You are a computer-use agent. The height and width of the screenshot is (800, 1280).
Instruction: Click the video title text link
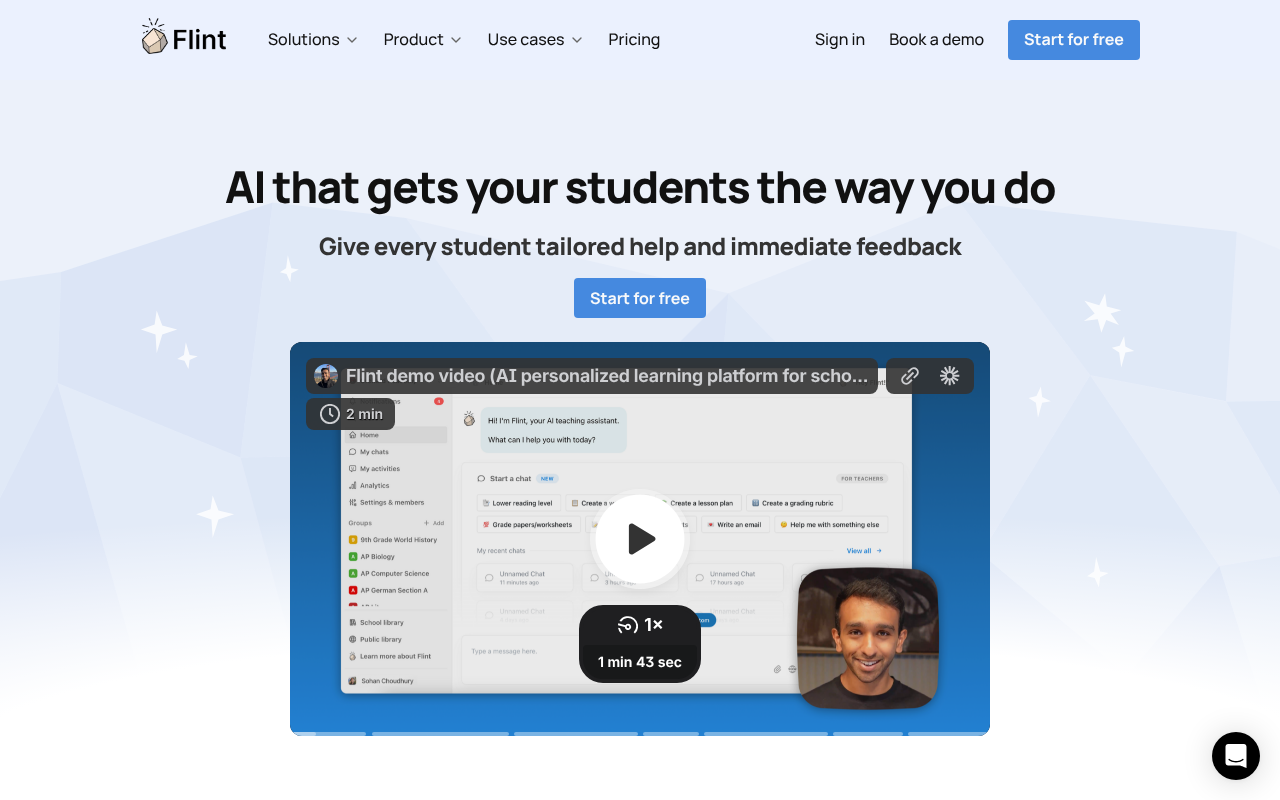607,376
